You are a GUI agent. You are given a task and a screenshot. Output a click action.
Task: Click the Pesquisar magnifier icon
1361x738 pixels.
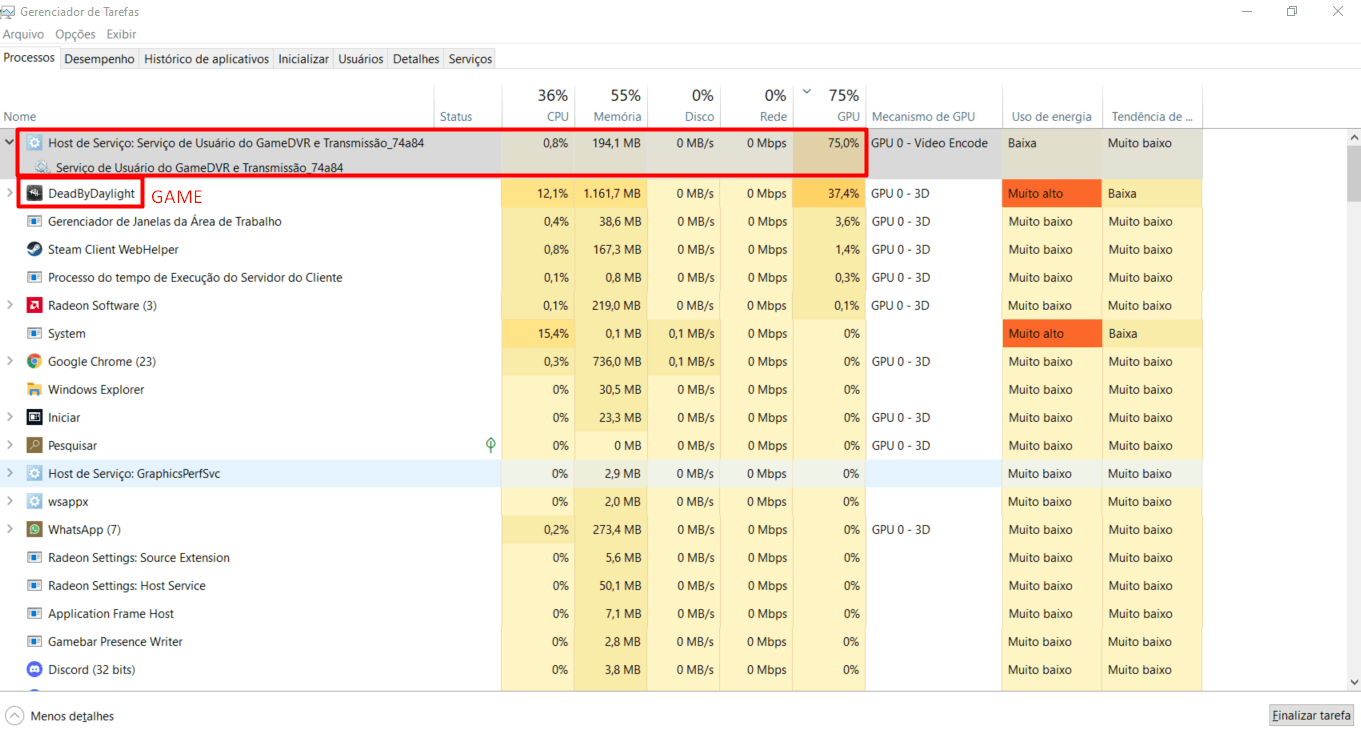34,445
